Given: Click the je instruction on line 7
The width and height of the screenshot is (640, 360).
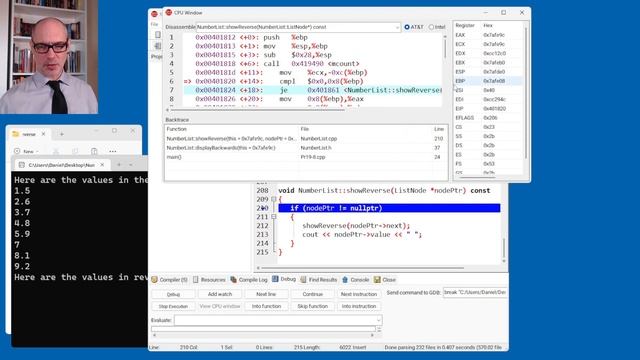Looking at the screenshot, I should tap(312, 90).
